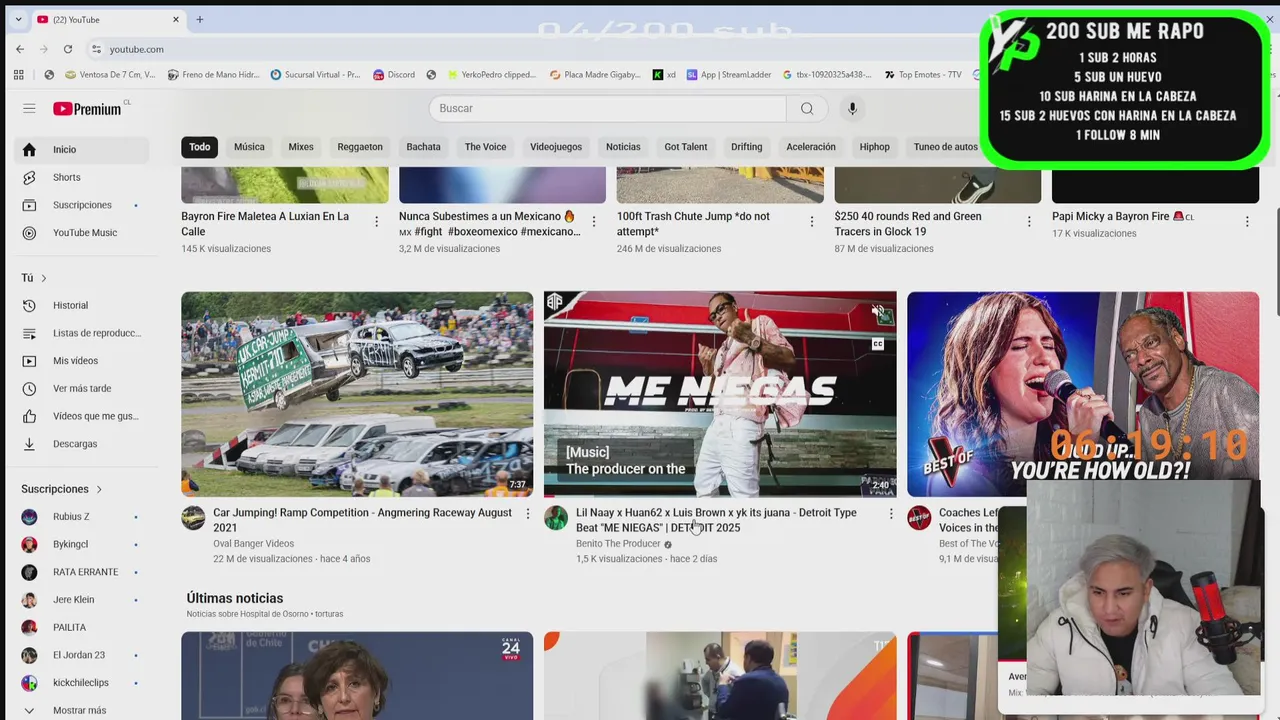
Task: Open the Chrome apps grid in bookmarks bar
Action: 18,74
